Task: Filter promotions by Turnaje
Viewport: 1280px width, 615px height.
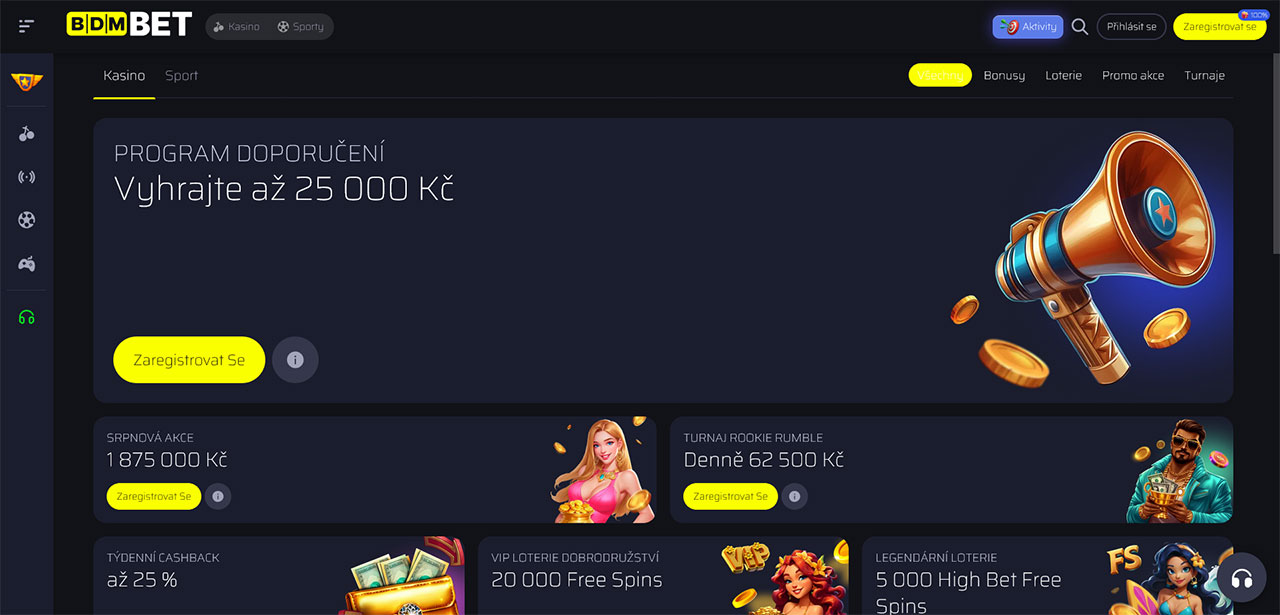Action: pyautogui.click(x=1204, y=76)
